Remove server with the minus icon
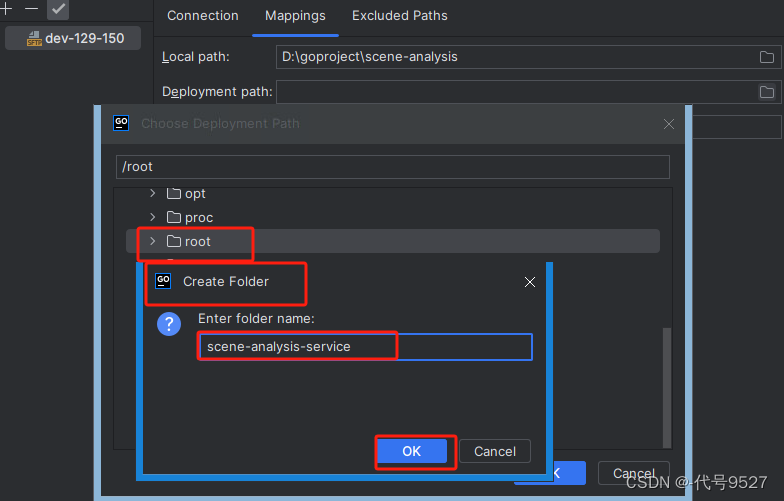Screen dimensions: 784x501 [x=32, y=9]
